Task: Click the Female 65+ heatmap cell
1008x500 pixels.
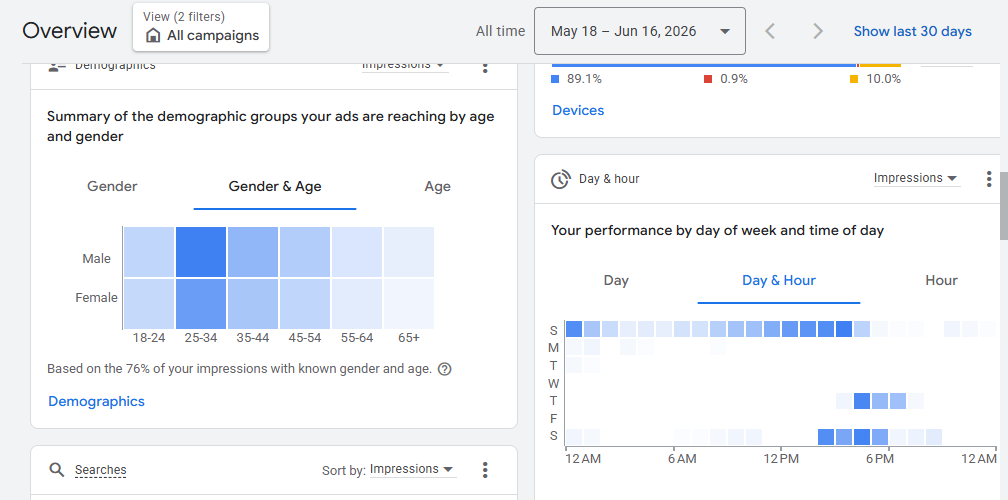Action: (409, 303)
